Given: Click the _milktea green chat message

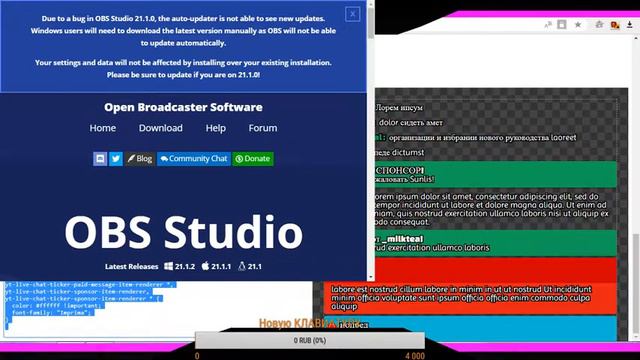Looking at the screenshot, I should pos(496,243).
